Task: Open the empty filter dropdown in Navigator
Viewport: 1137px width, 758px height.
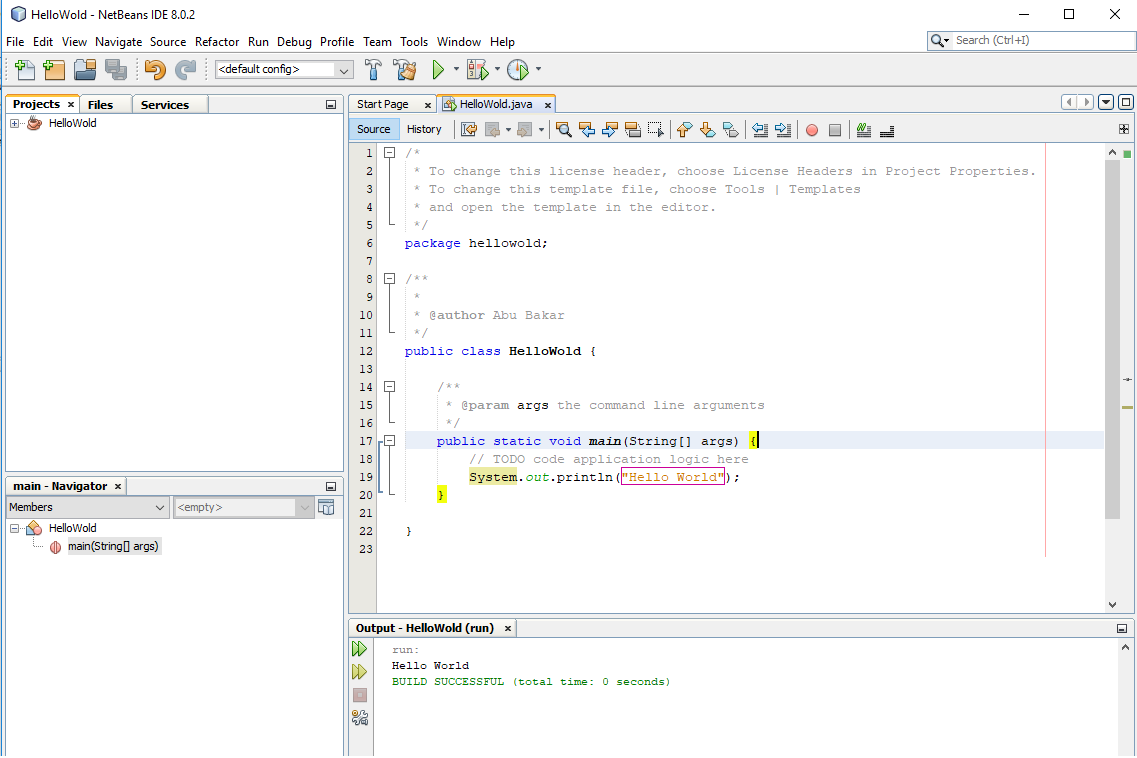Action: pyautogui.click(x=243, y=507)
